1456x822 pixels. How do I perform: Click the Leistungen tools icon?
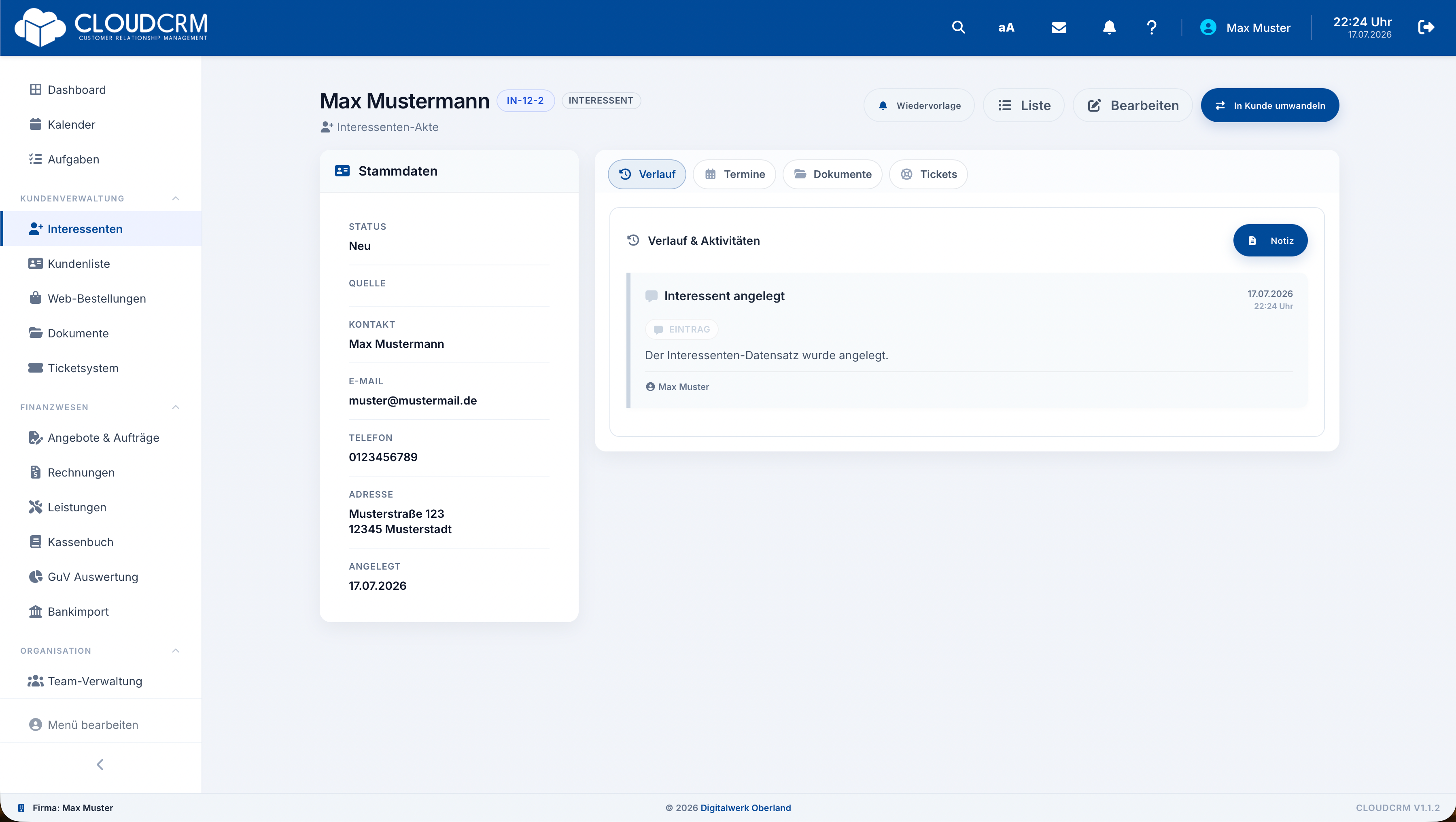36,507
